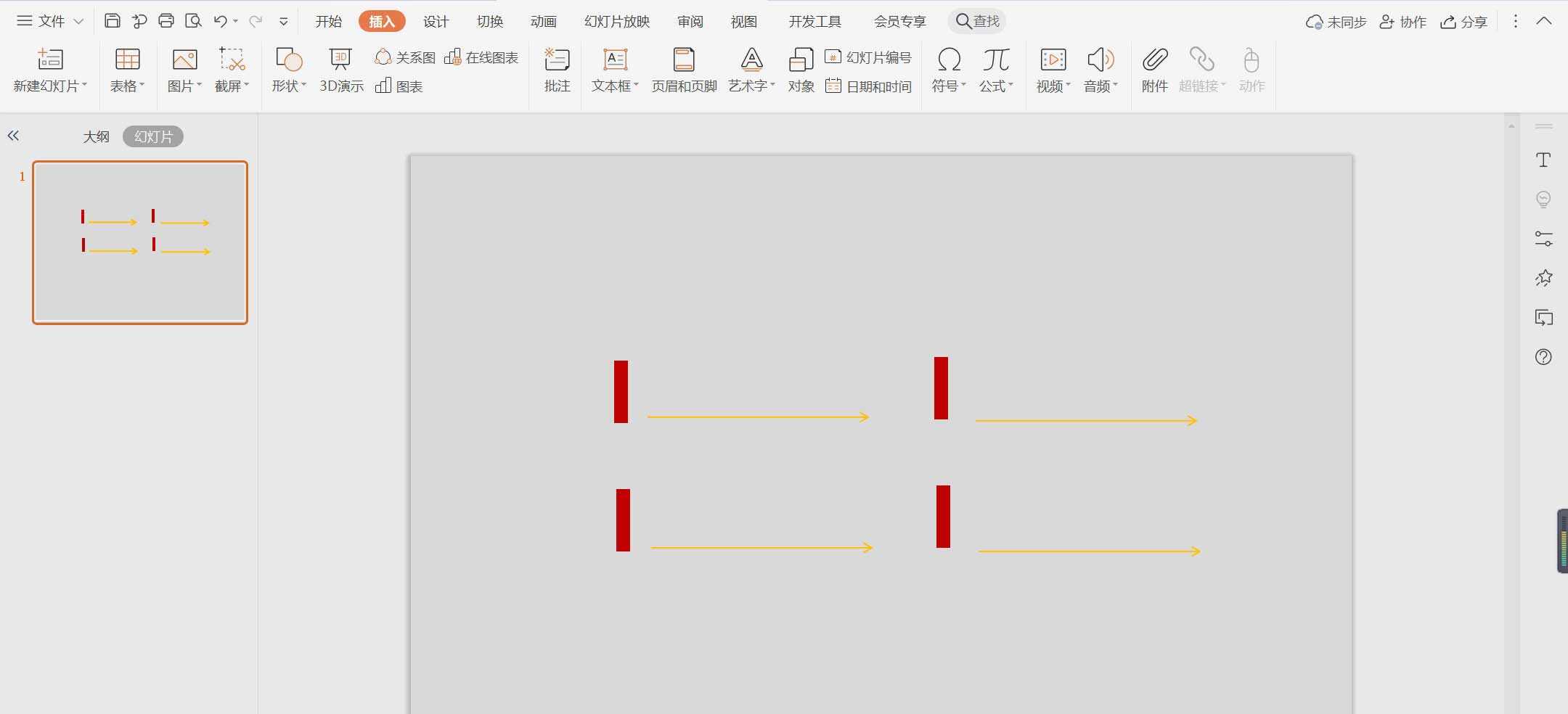The image size is (1568, 714).
Task: Click the 分享 share button
Action: point(1463,22)
